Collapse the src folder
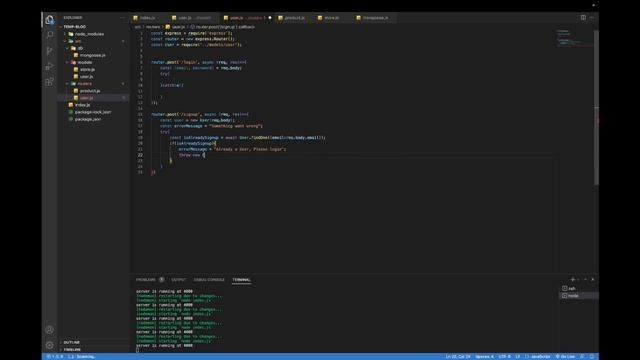 78,41
